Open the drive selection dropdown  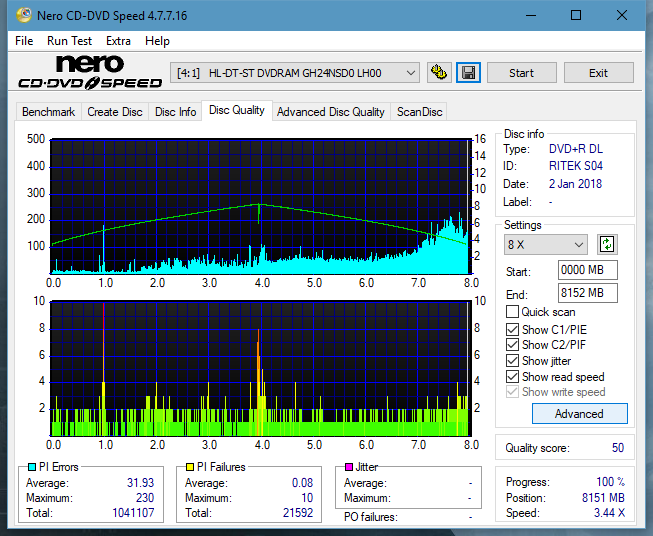[294, 73]
